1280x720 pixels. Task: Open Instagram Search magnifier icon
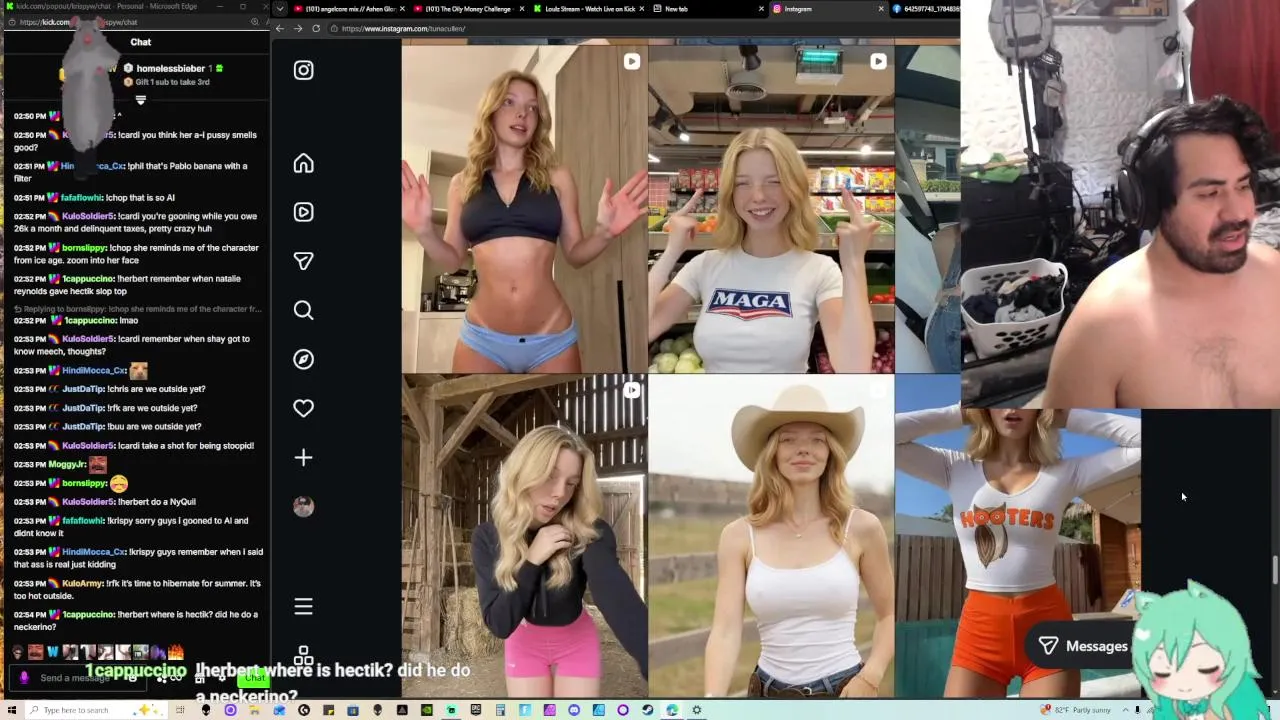(x=303, y=310)
